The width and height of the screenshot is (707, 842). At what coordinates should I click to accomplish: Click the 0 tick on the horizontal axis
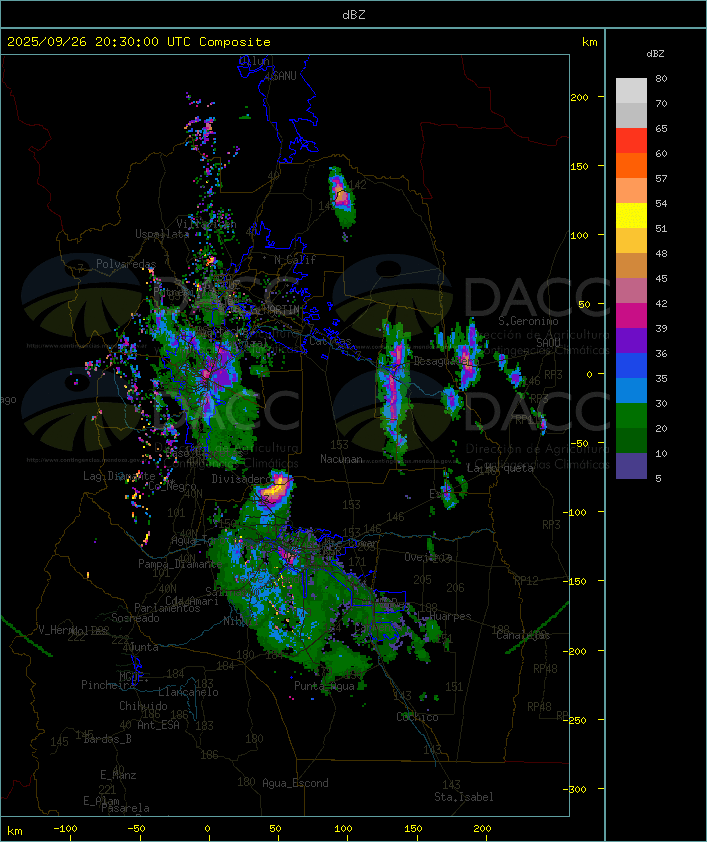pos(208,829)
